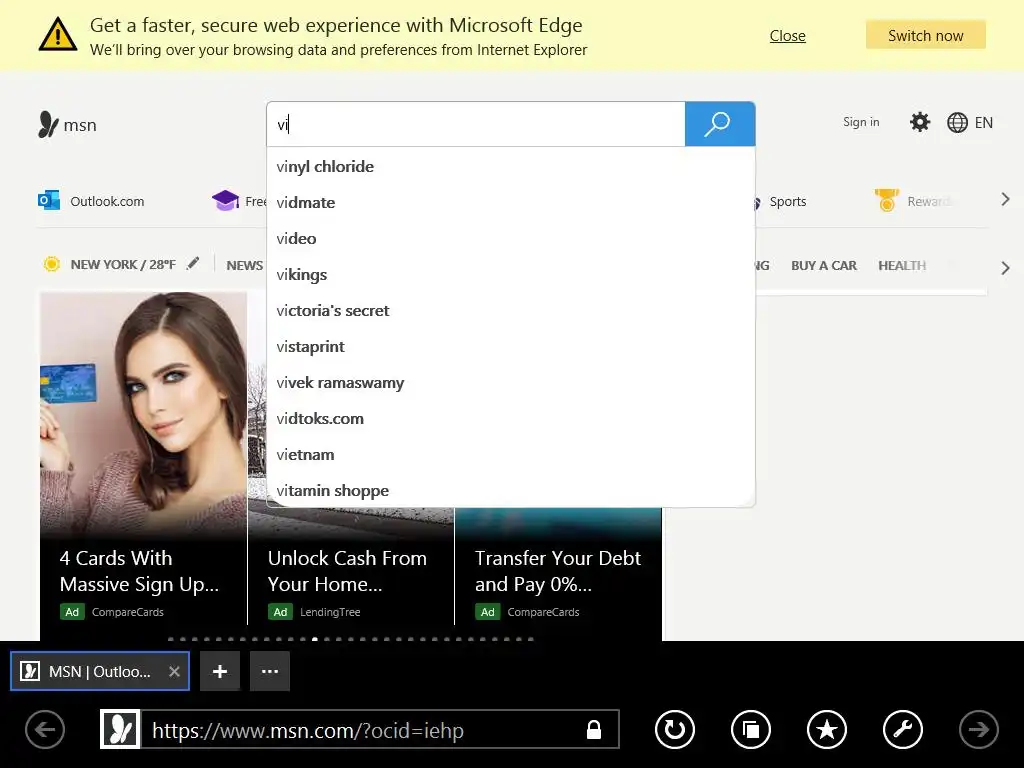Open the BUY A CAR navigation item
This screenshot has width=1024, height=768.
[824, 265]
